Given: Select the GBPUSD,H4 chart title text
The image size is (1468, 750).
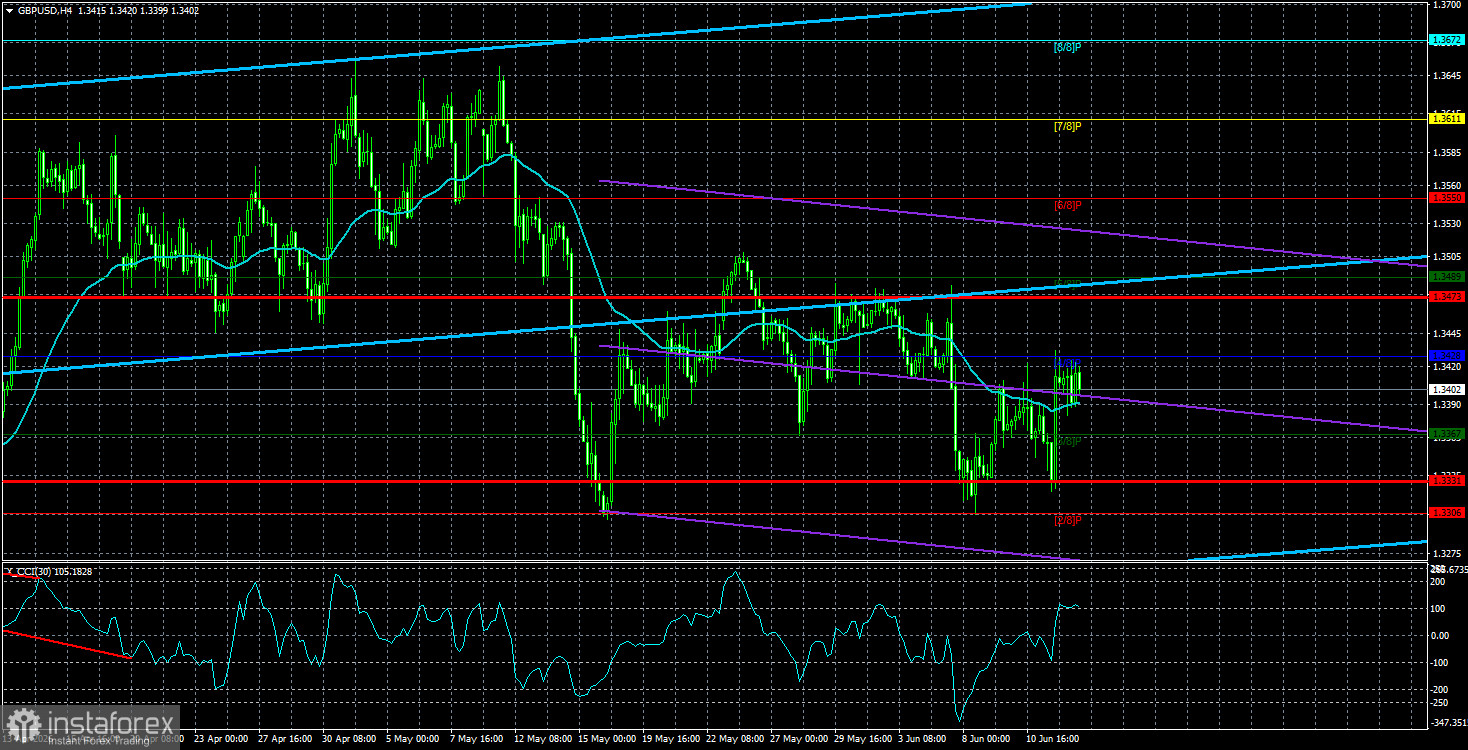Looking at the screenshot, I should click(45, 10).
